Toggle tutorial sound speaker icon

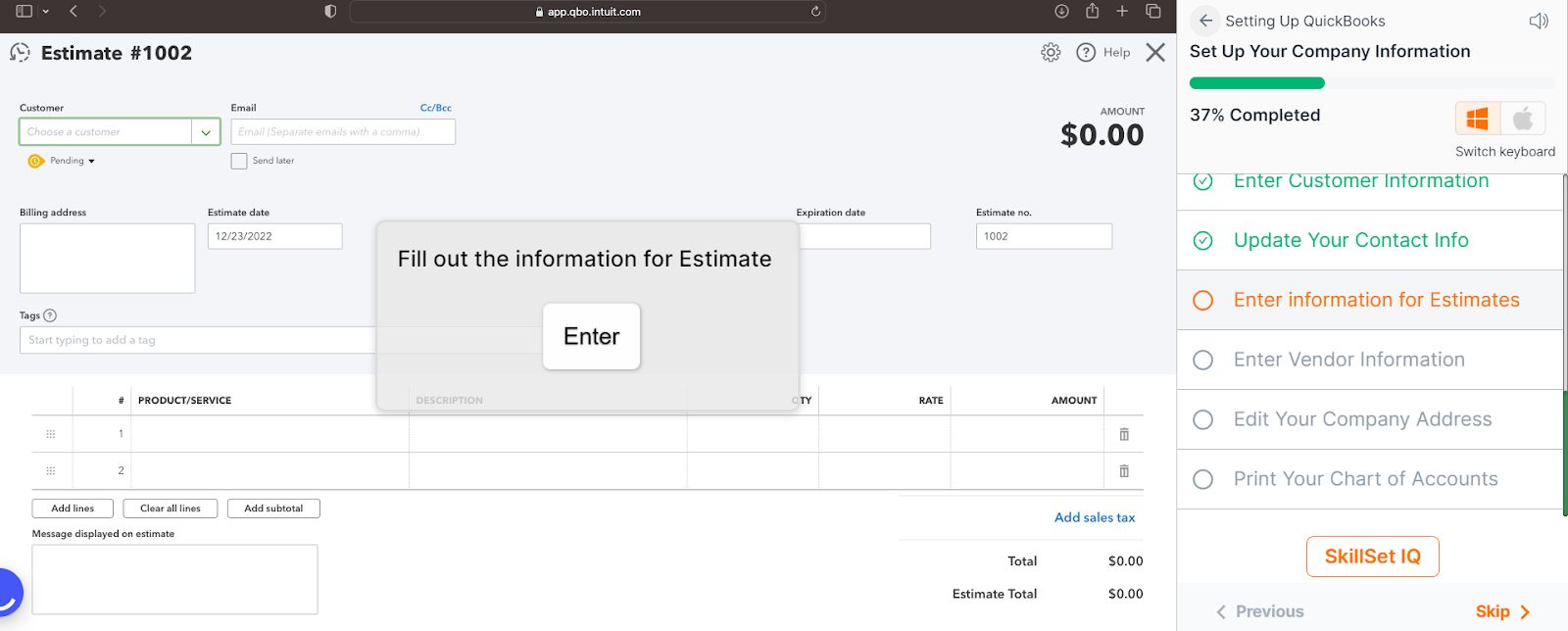pos(1539,21)
